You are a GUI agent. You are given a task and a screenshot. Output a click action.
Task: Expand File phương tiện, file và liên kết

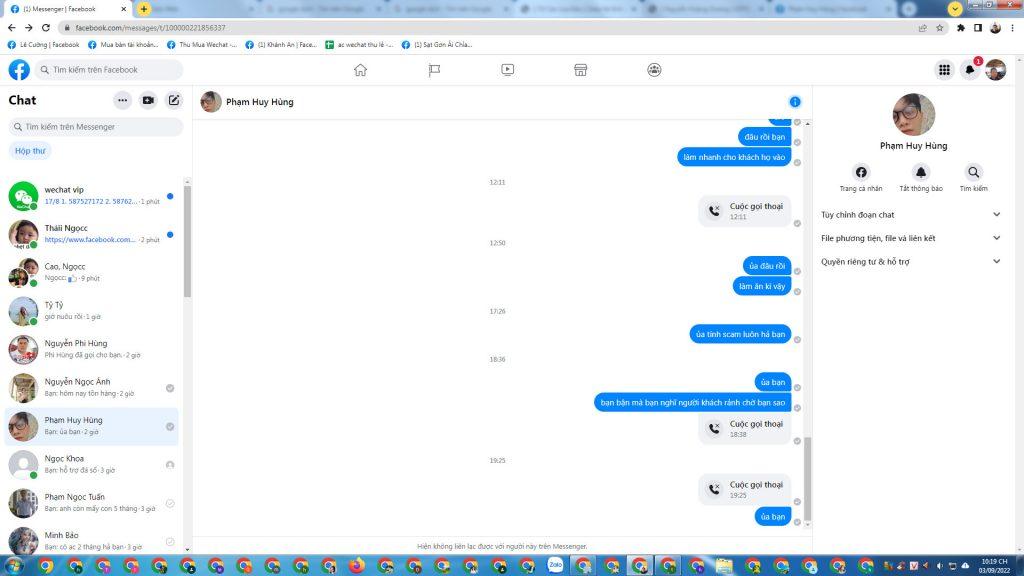(996, 238)
